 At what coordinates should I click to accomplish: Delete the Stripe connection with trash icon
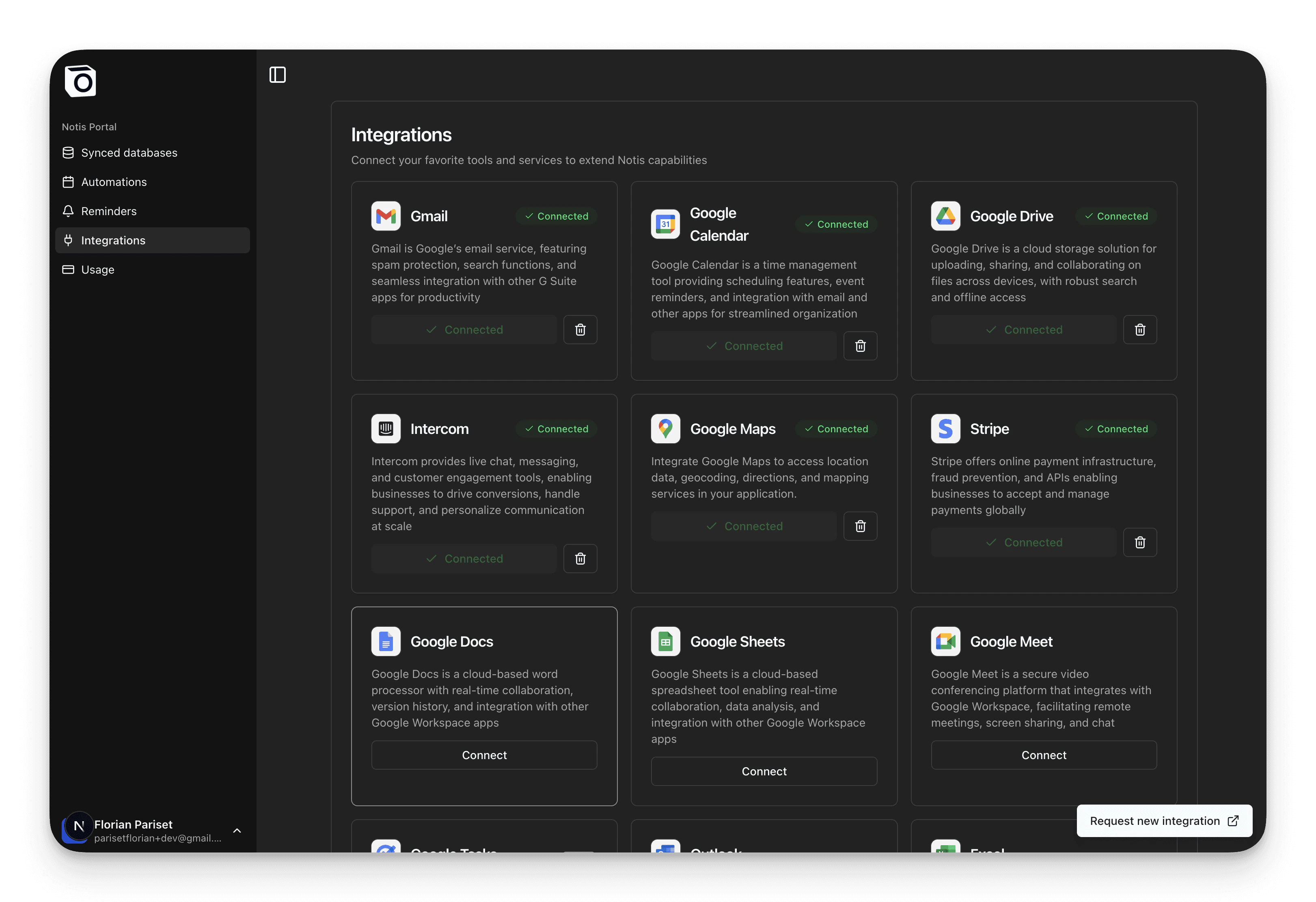[x=1140, y=542]
